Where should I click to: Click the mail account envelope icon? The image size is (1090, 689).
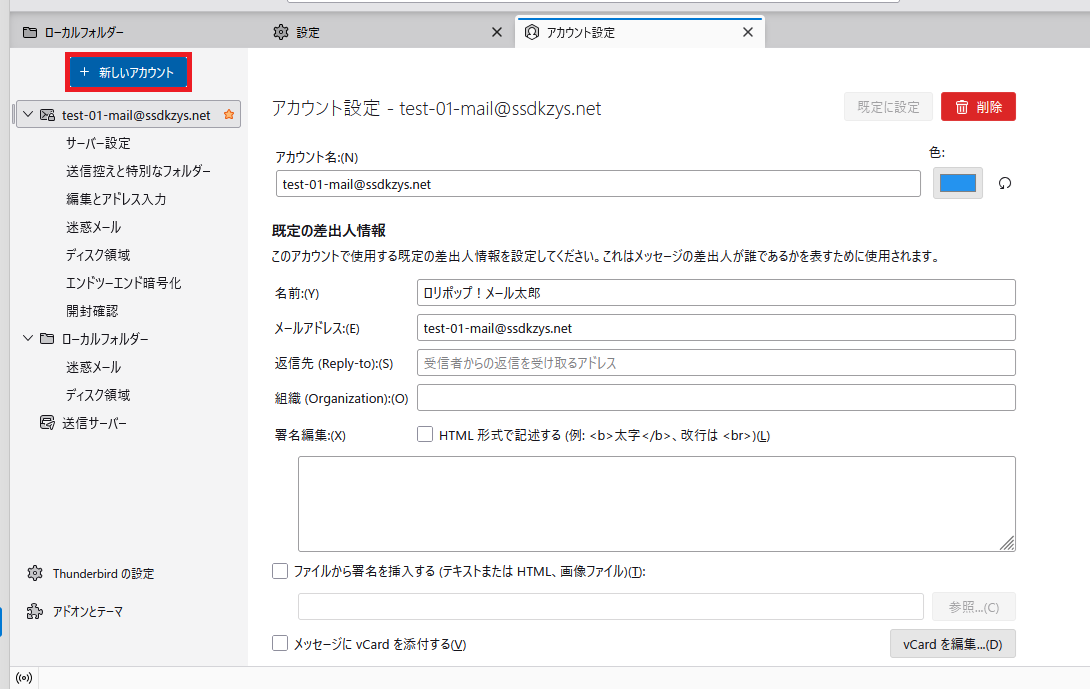(x=47, y=115)
